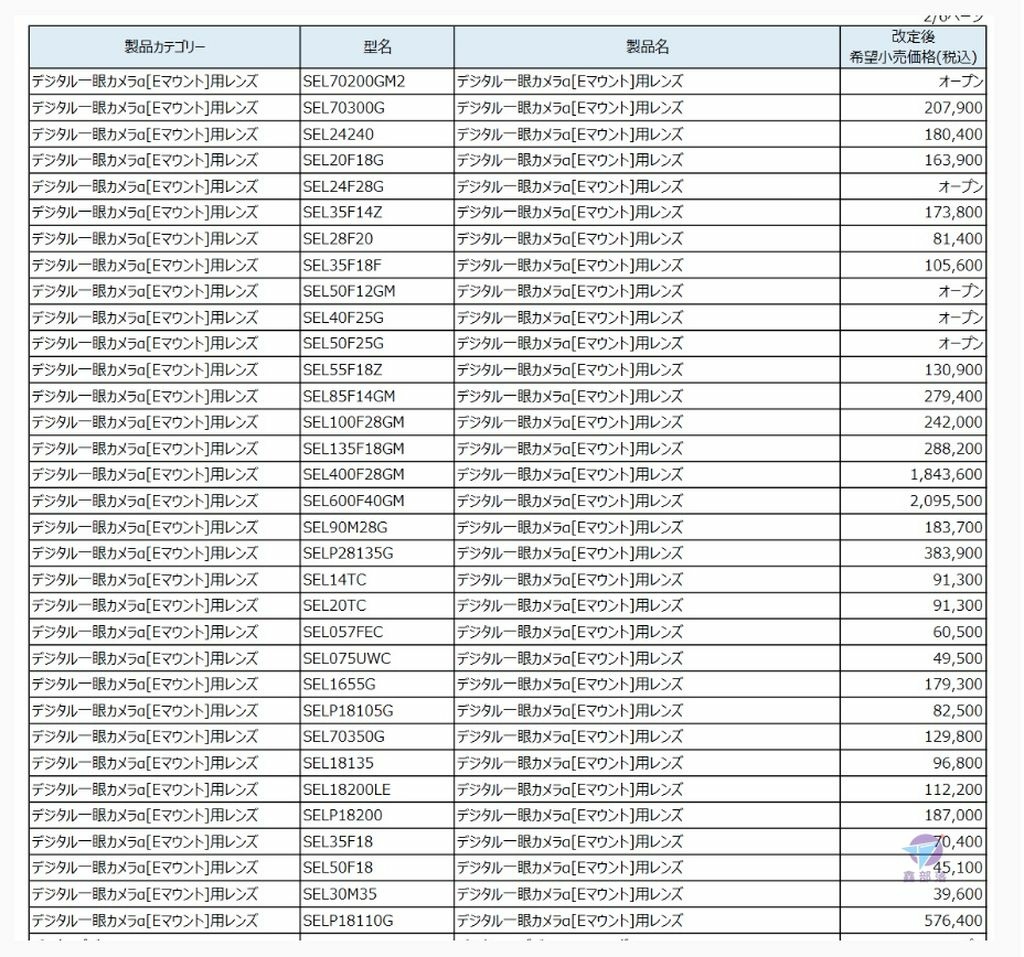Click price 60,500 in SEL057FEC row
The height and width of the screenshot is (957, 1024).
(x=957, y=632)
